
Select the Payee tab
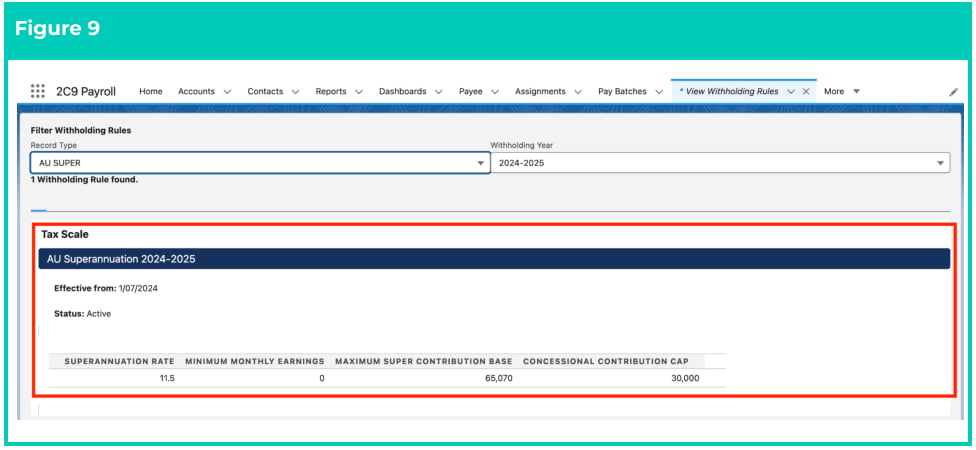471,91
